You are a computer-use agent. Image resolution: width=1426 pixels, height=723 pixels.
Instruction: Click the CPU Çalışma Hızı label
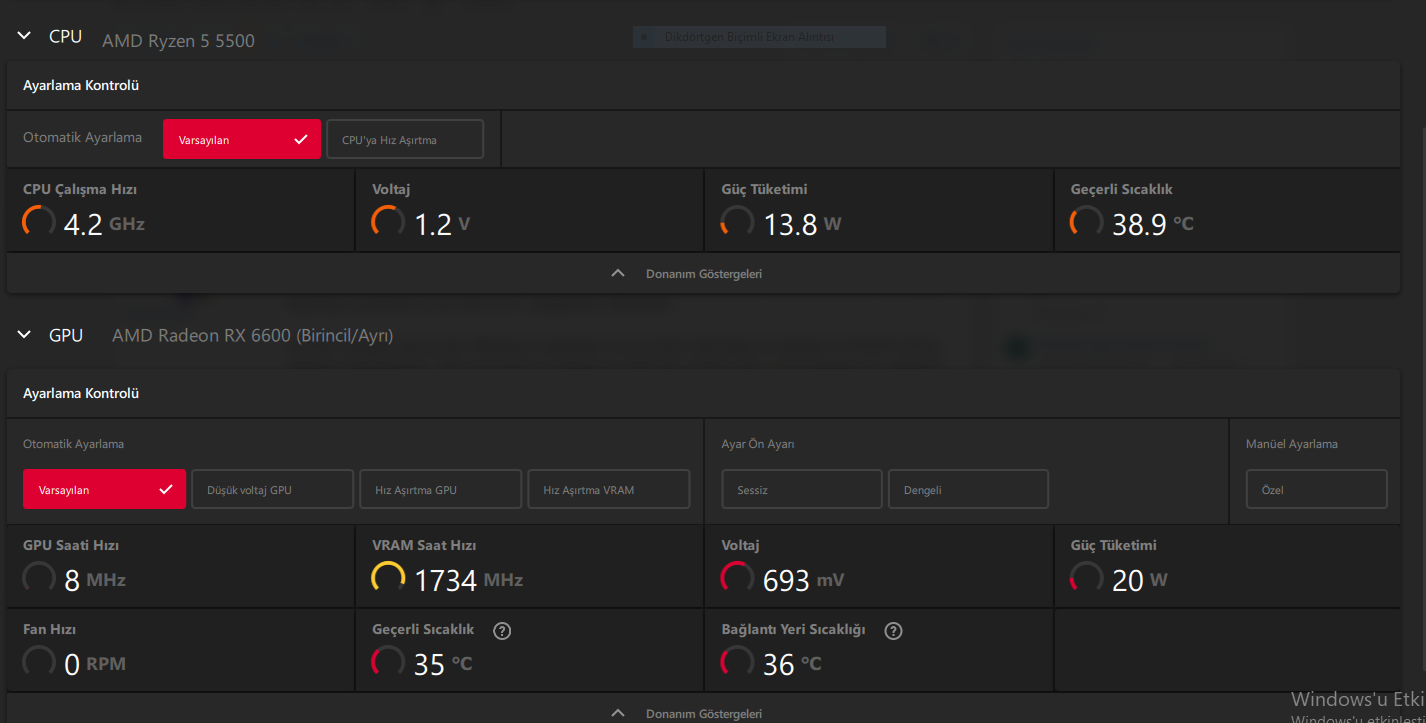80,189
